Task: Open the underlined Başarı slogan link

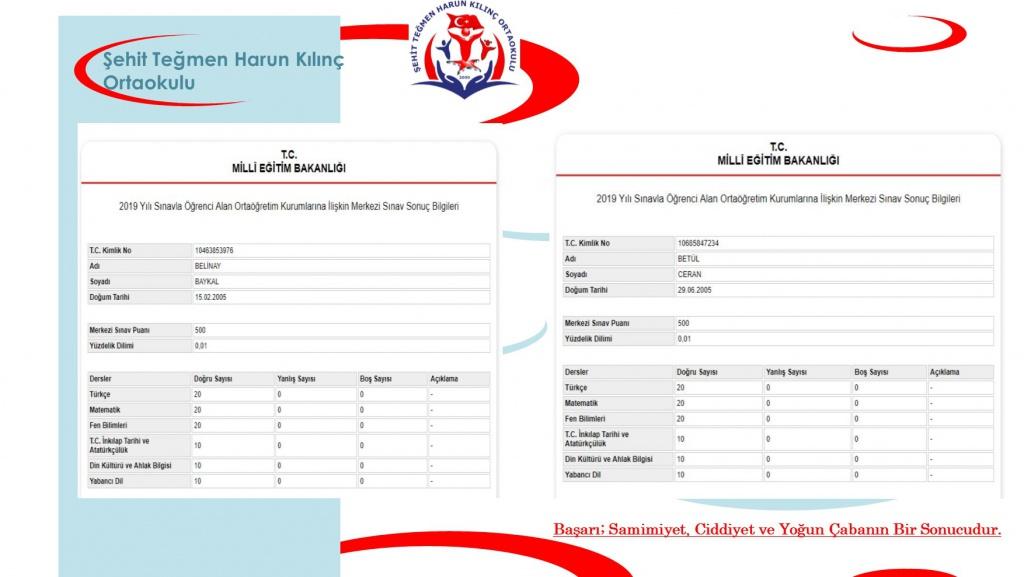Action: coord(777,529)
